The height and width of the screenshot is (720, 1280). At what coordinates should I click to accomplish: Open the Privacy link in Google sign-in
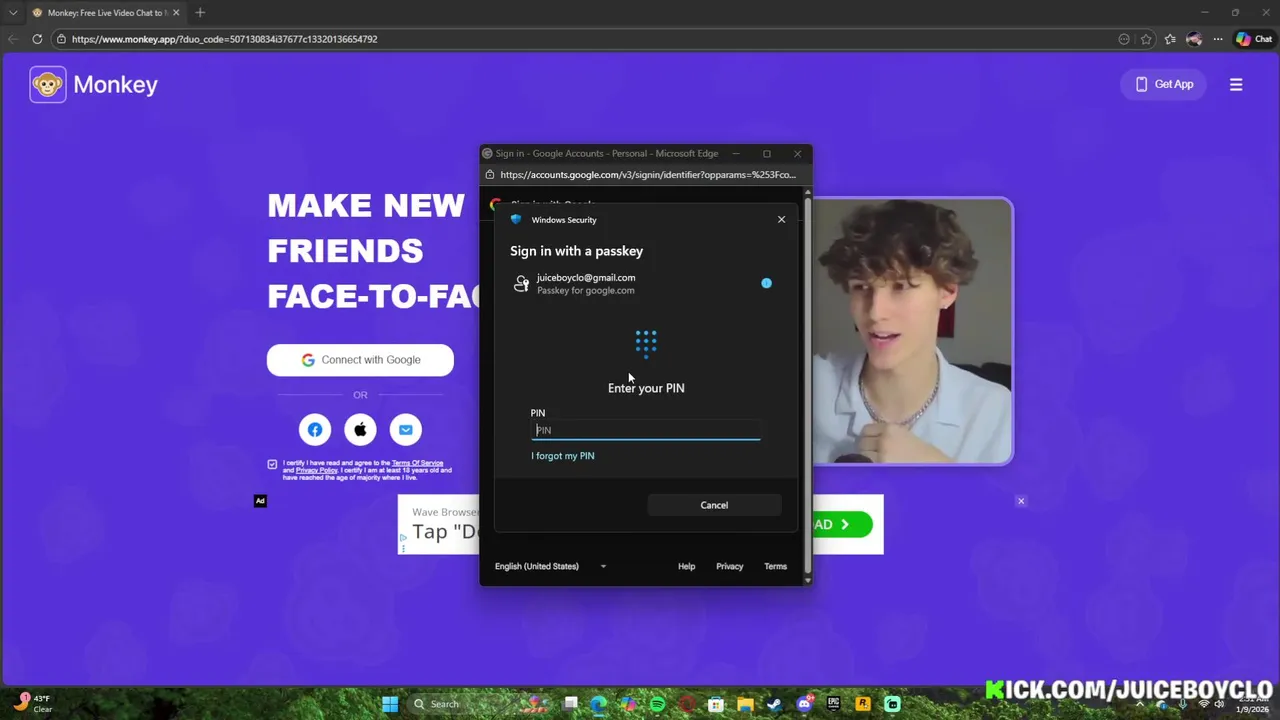pyautogui.click(x=729, y=566)
